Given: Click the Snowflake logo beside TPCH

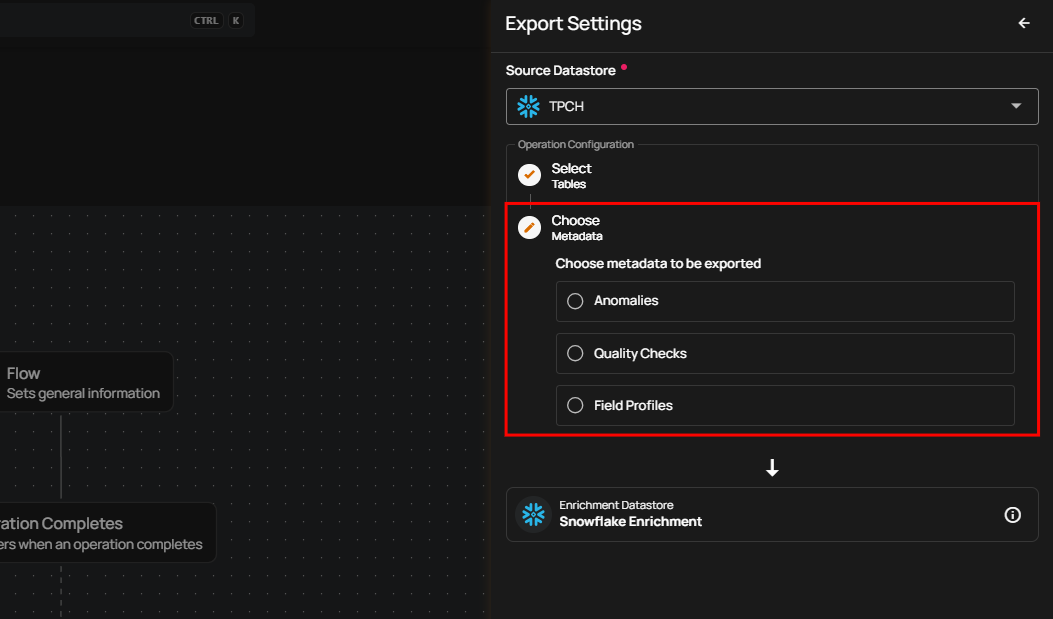Looking at the screenshot, I should [528, 106].
